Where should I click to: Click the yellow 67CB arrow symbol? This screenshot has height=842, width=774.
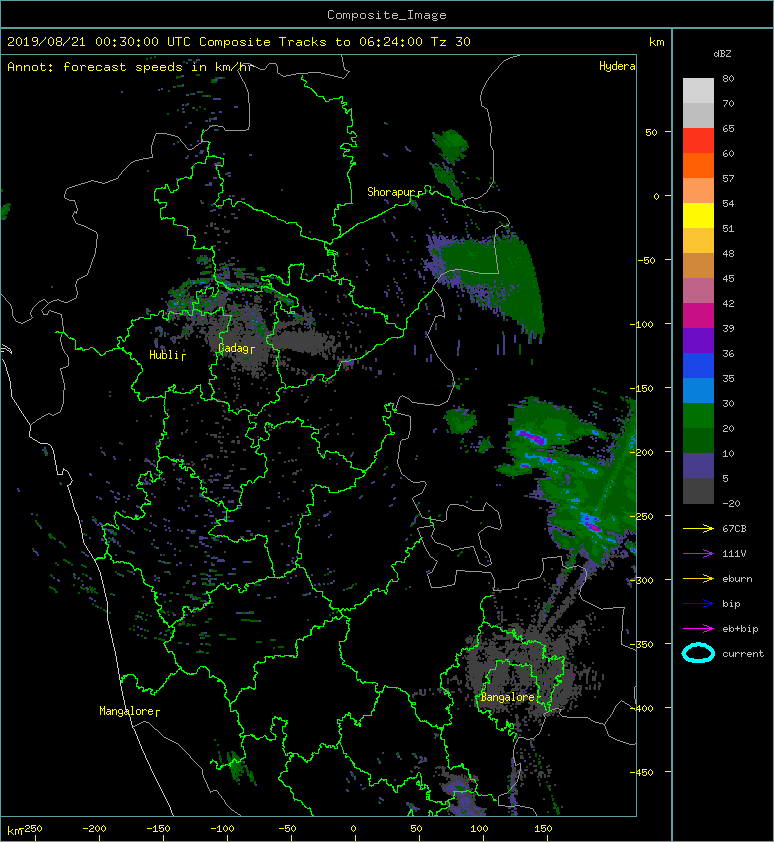698,529
